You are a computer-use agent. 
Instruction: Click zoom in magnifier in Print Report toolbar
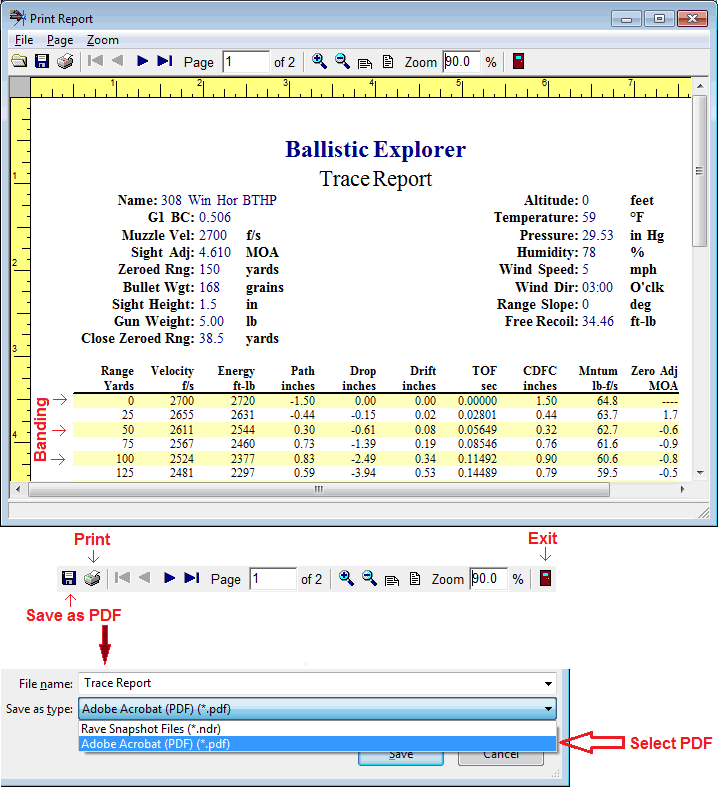tap(319, 61)
